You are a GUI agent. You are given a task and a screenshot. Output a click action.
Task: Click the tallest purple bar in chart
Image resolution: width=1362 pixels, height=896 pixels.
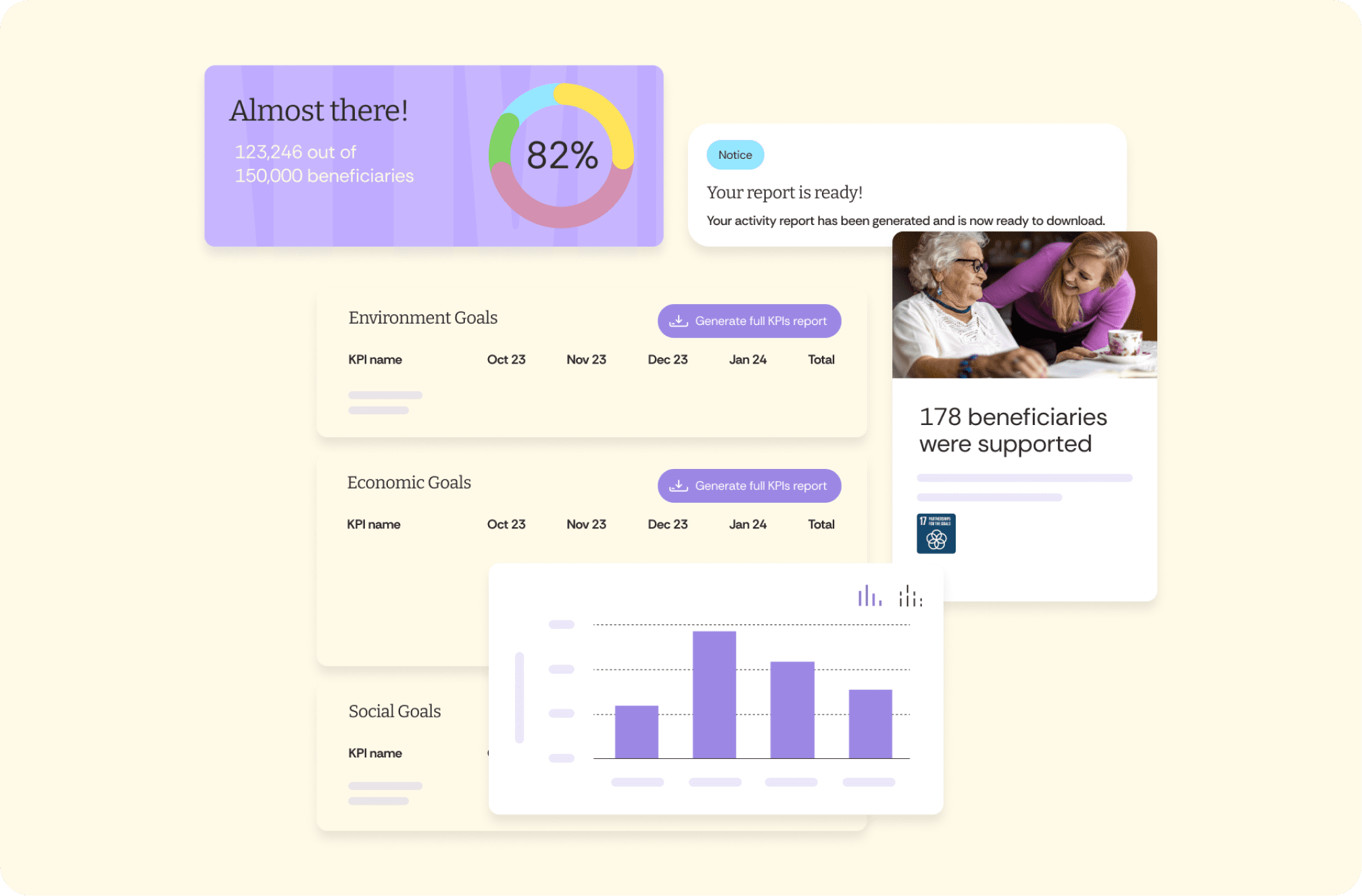point(714,695)
